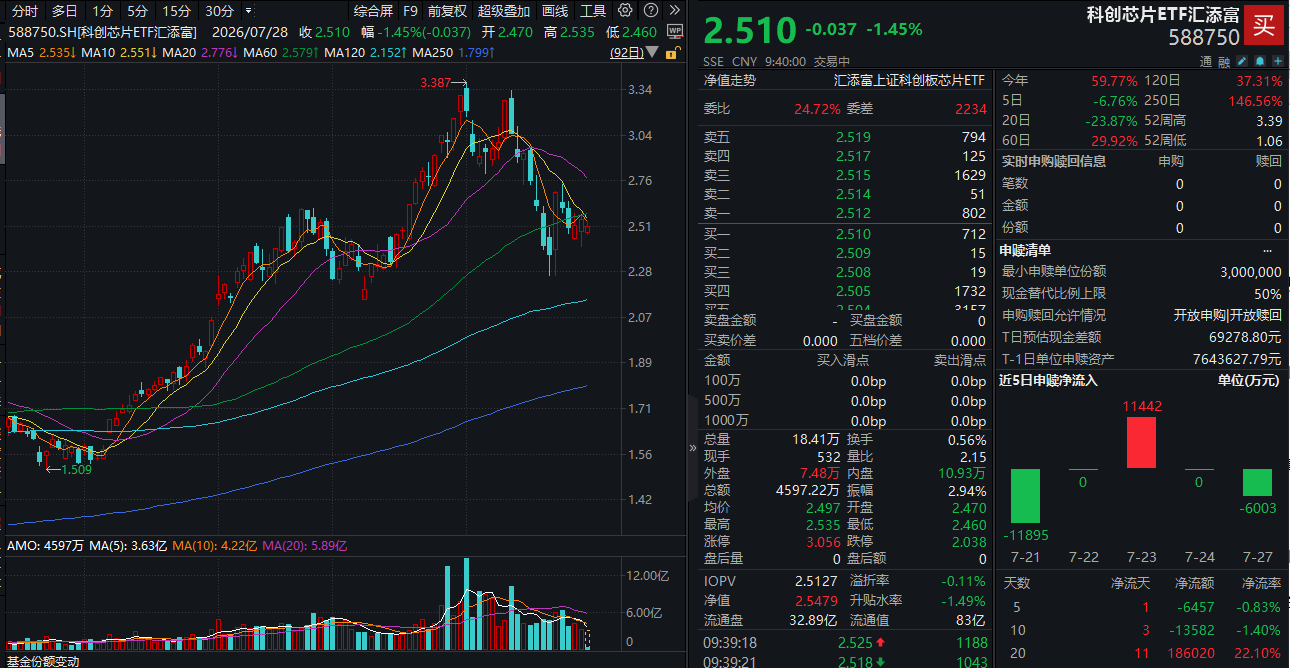Click the WP icon beside price header

pos(675,32)
